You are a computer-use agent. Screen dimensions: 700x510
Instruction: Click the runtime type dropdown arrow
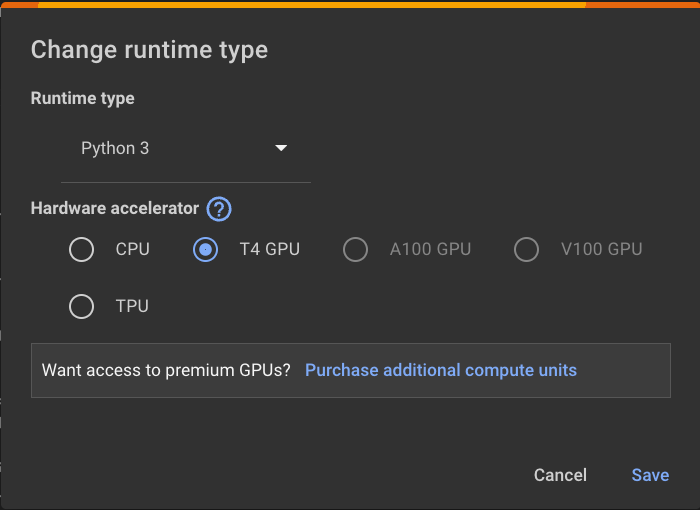pyautogui.click(x=281, y=148)
